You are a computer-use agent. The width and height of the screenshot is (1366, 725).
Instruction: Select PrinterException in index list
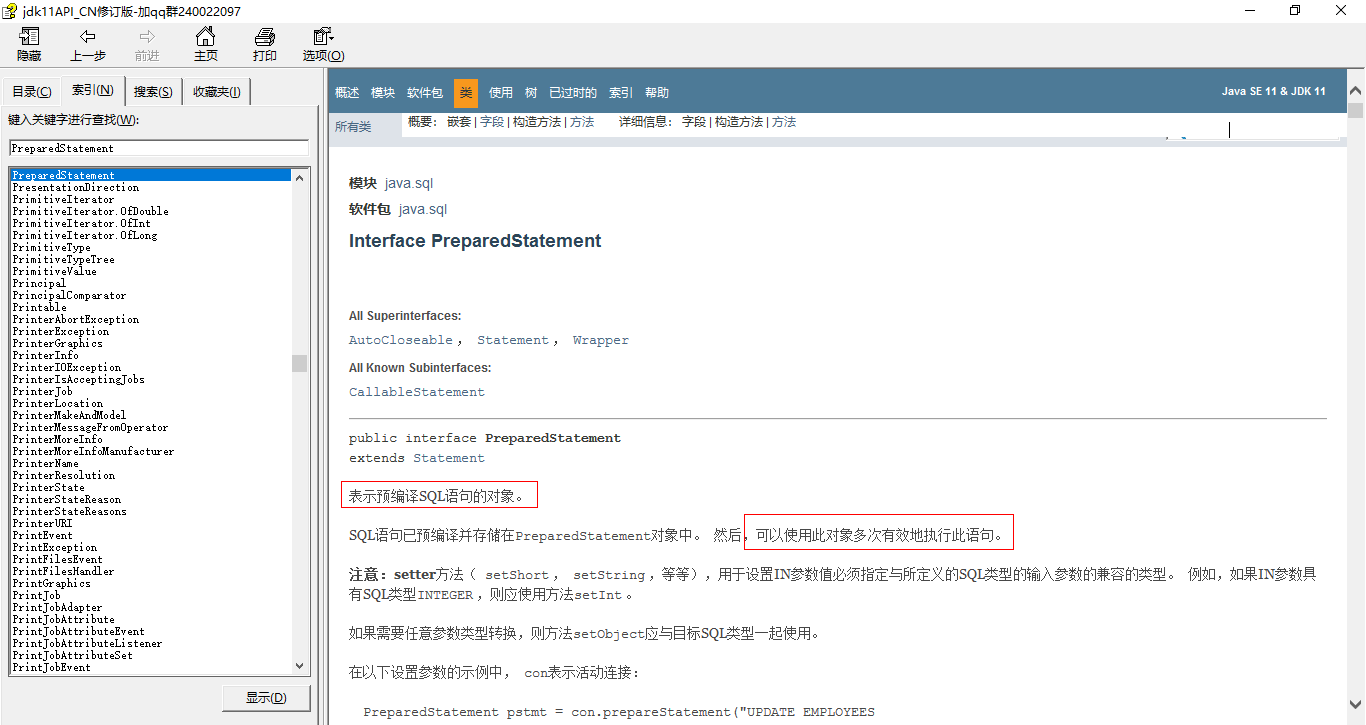click(x=61, y=331)
